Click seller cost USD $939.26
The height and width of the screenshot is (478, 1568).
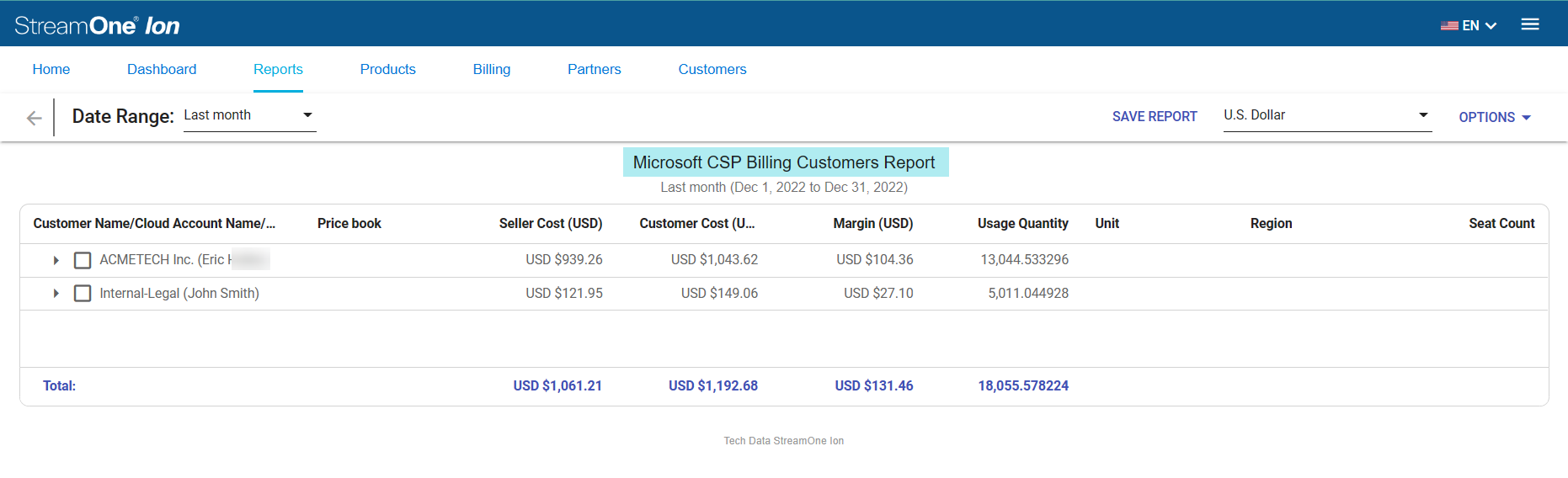tap(564, 260)
